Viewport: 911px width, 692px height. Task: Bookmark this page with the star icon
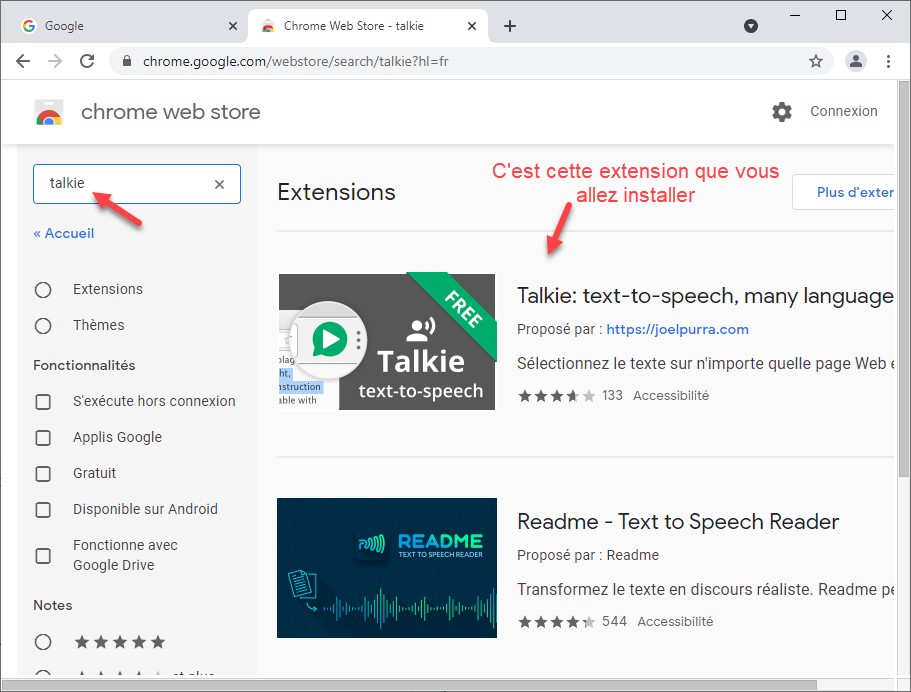pos(816,61)
